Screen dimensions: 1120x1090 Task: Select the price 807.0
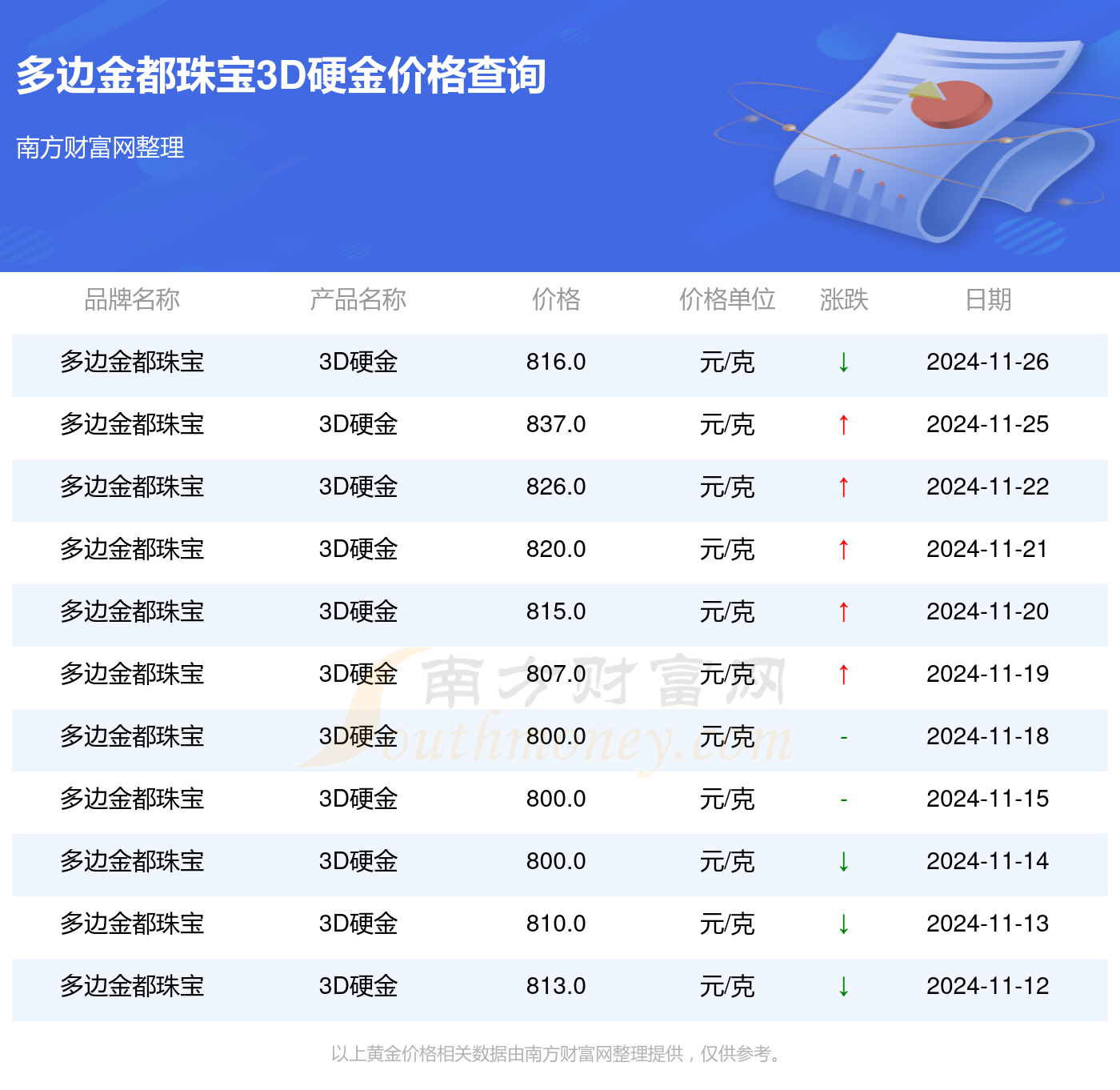tap(556, 674)
